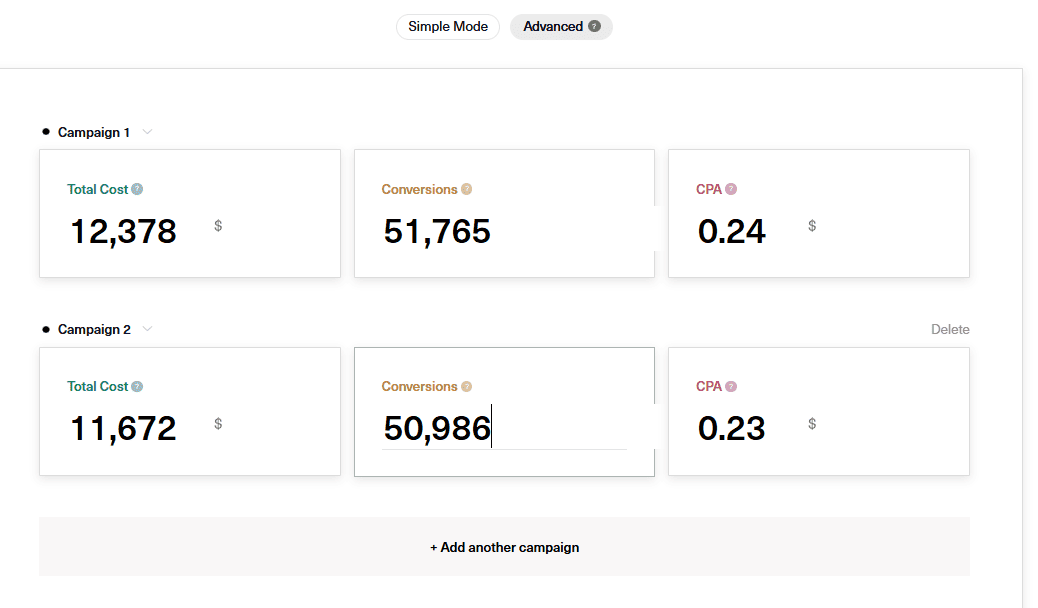Click Campaign 2 Total Cost help icon
This screenshot has height=608, width=1038.
tap(137, 386)
